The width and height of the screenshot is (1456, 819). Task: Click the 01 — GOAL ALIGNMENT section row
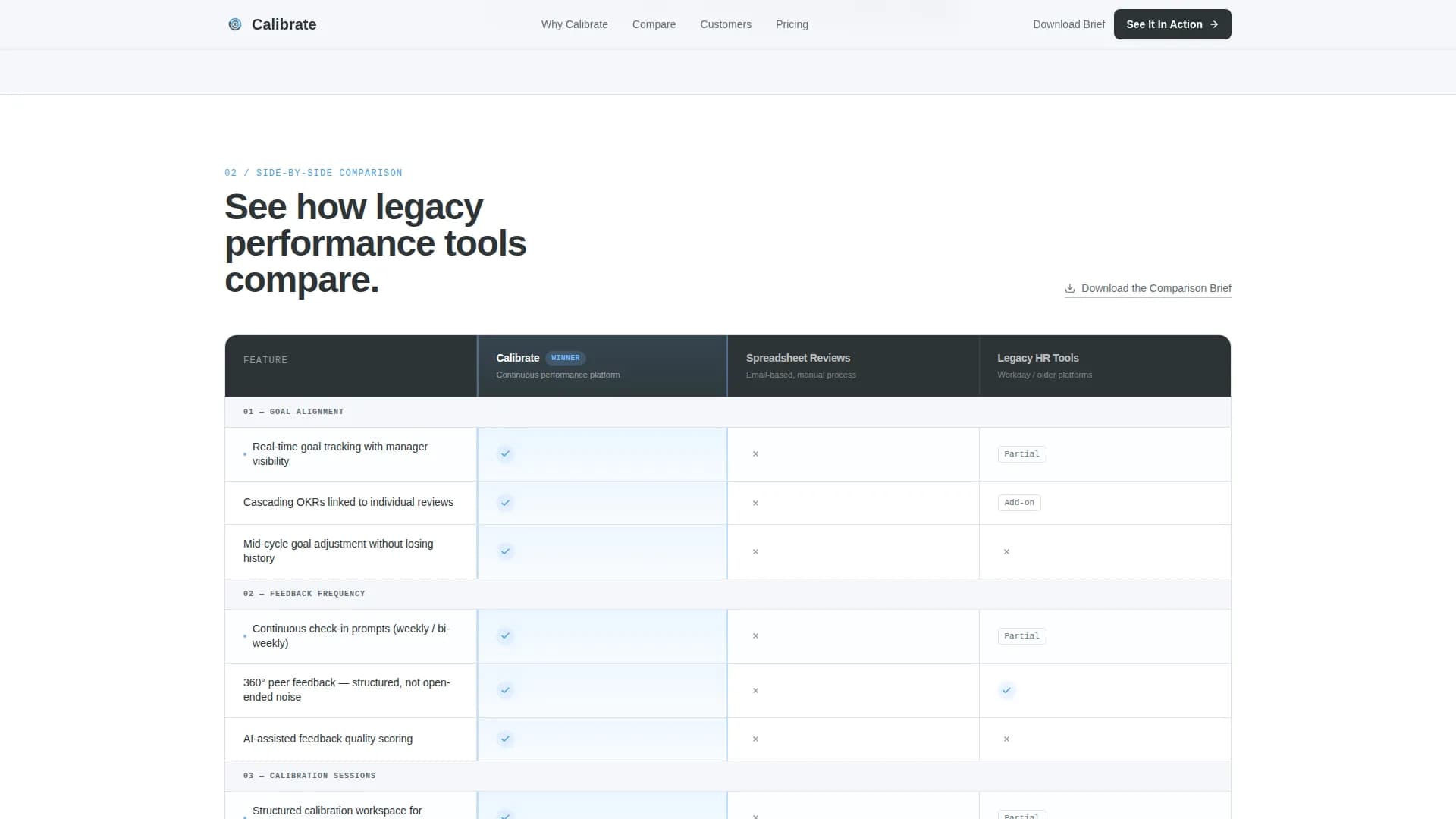tap(727, 412)
